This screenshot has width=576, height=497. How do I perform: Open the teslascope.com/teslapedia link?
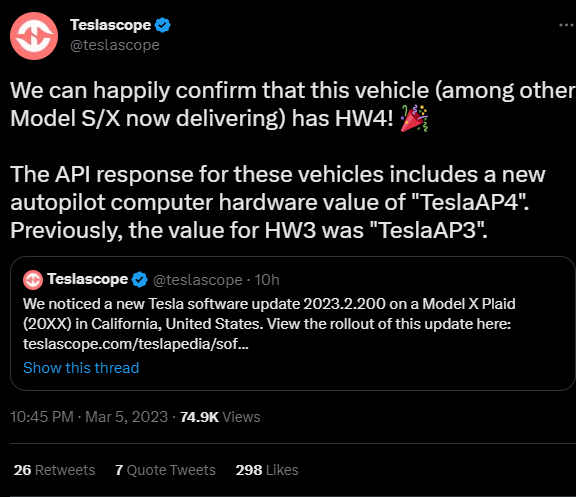point(136,344)
